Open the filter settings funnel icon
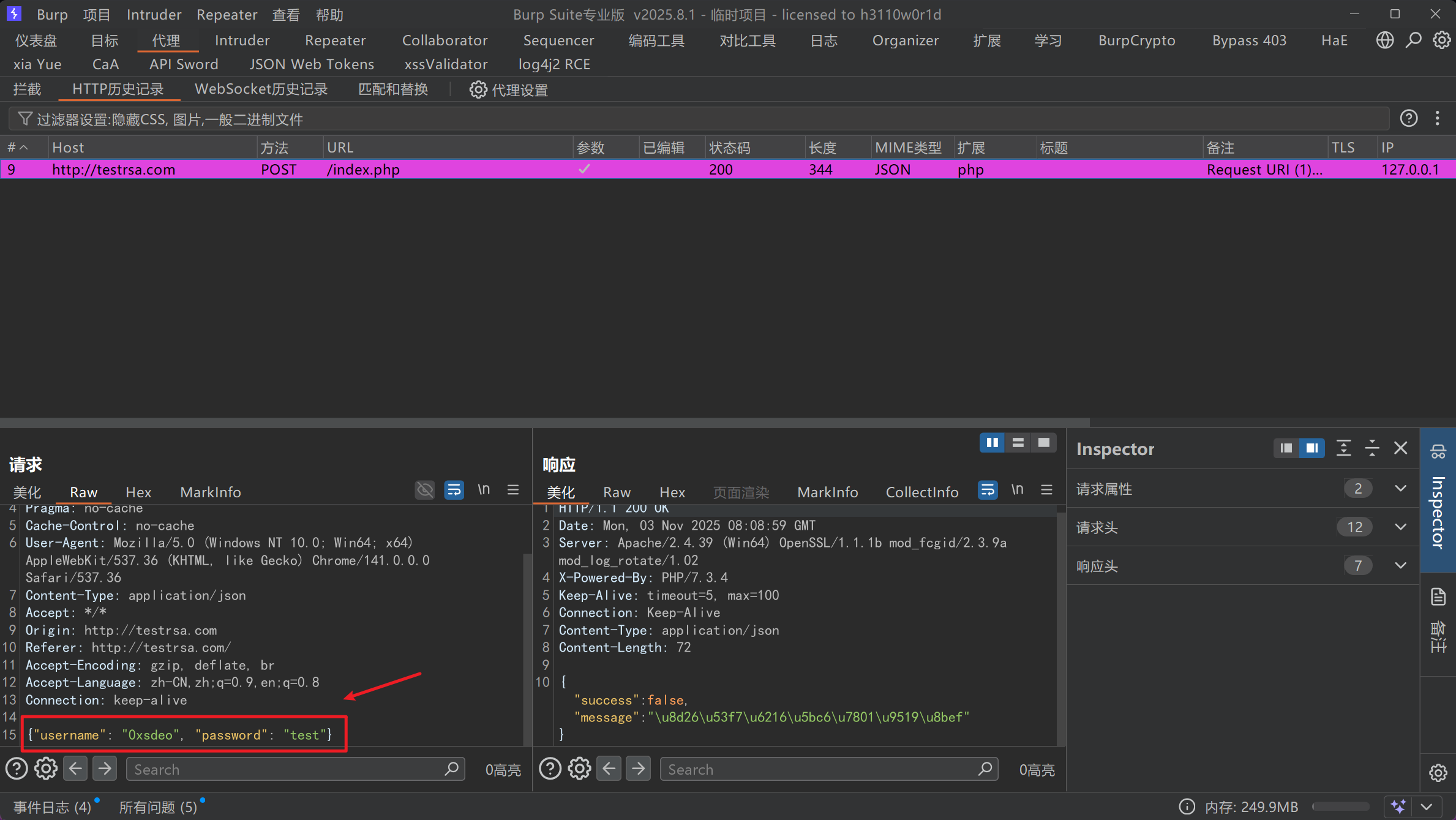Screen dimensions: 1456x820 [x=24, y=119]
